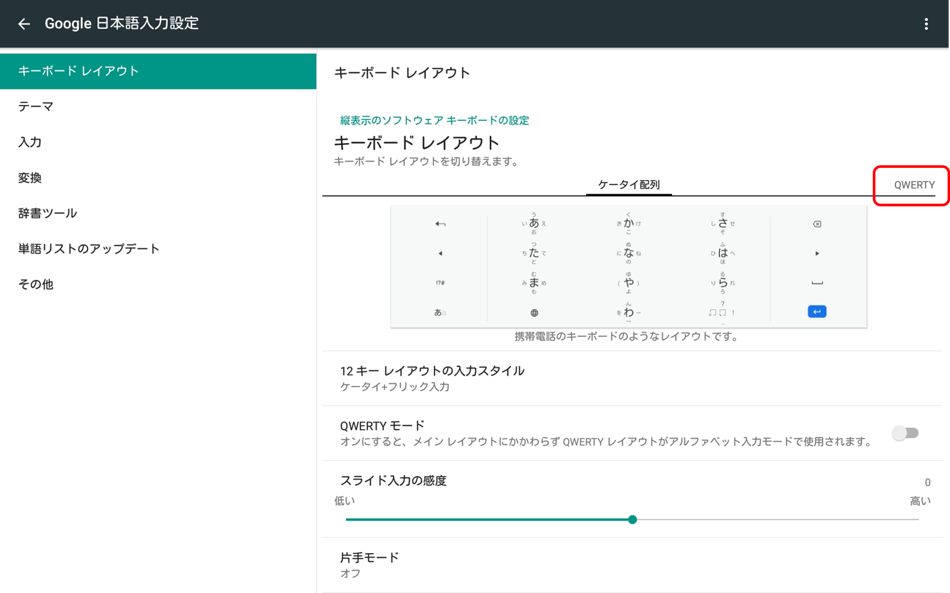Viewport: 950px width, 593px height.
Task: Go back using the arrow icon
Action: pyautogui.click(x=24, y=24)
